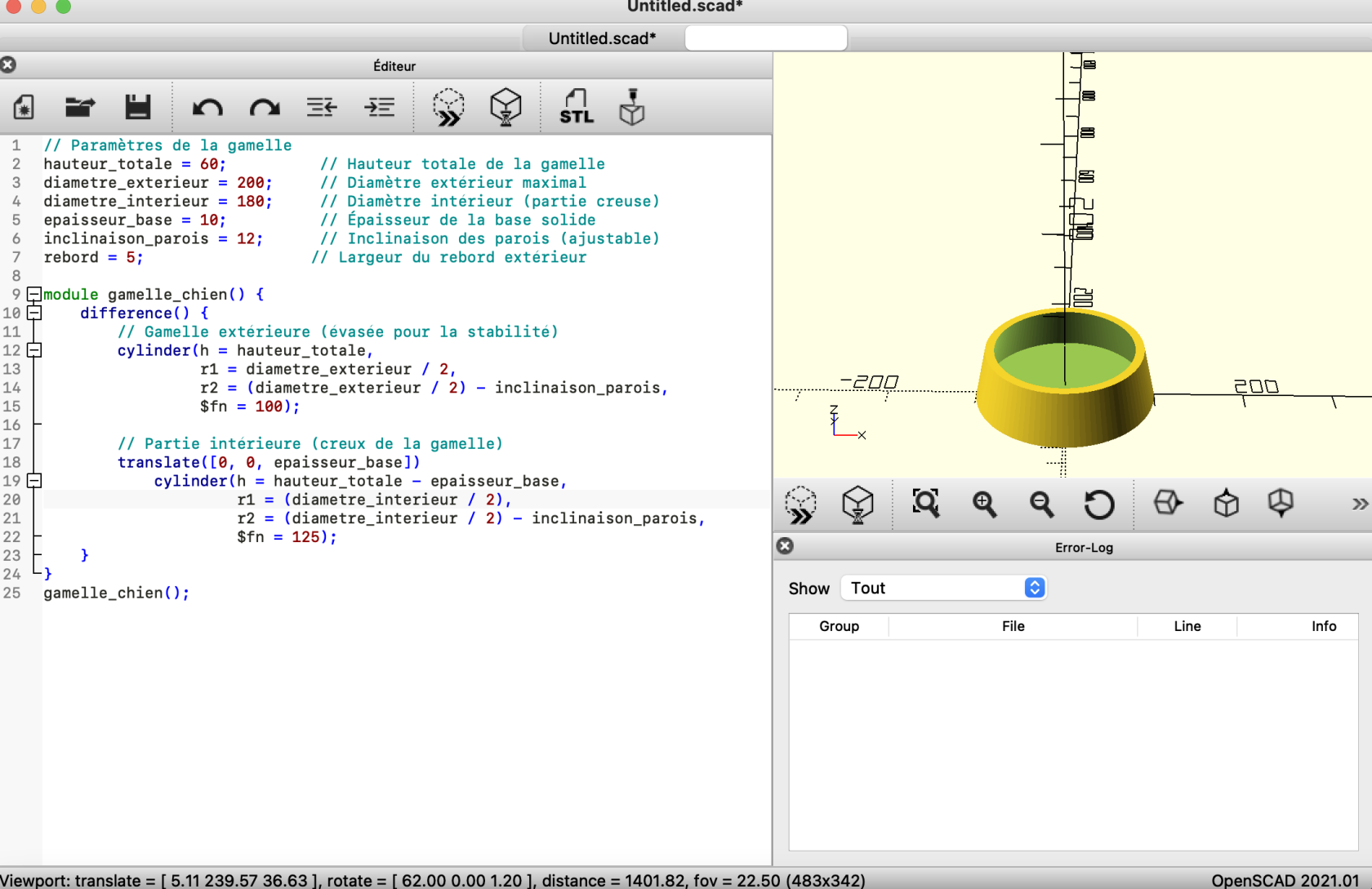Reset the 3D view
1372x889 pixels.
1099,504
